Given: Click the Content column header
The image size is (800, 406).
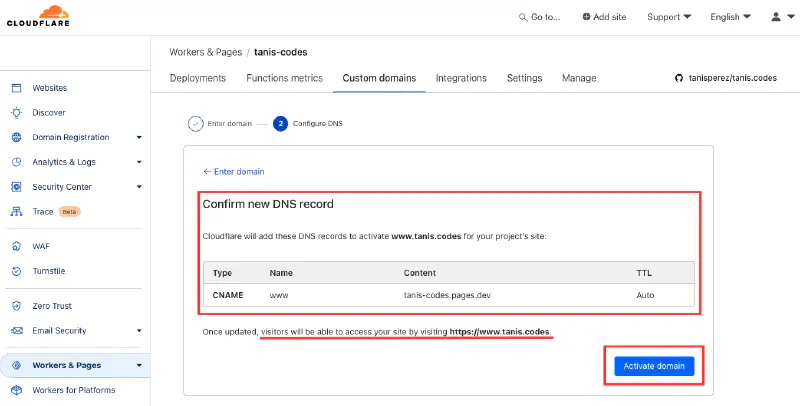Looking at the screenshot, I should pyautogui.click(x=419, y=273).
